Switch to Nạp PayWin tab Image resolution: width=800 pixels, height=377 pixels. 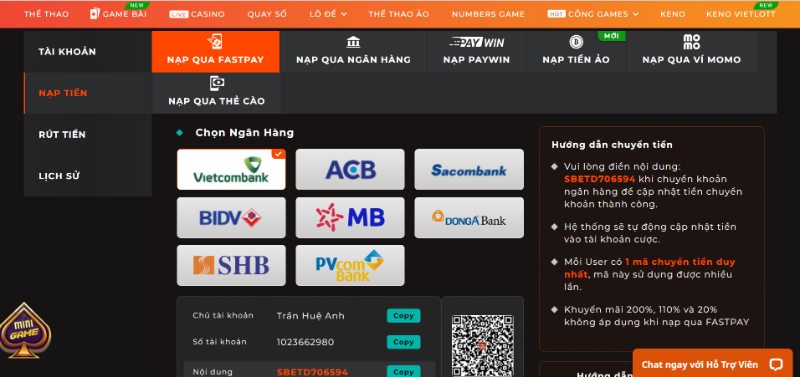[x=476, y=52]
